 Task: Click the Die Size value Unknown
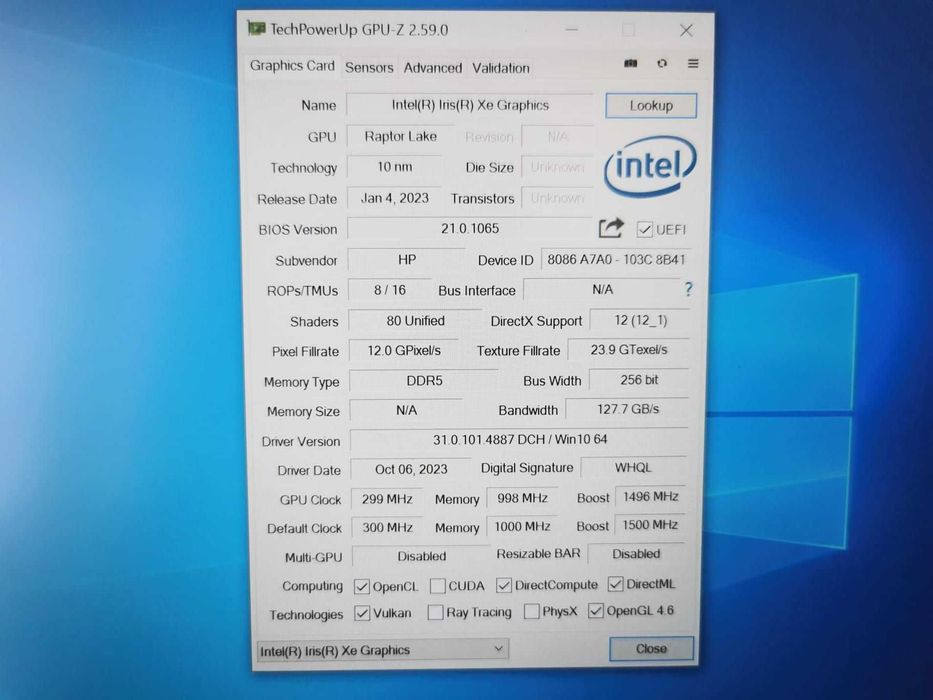tap(557, 167)
